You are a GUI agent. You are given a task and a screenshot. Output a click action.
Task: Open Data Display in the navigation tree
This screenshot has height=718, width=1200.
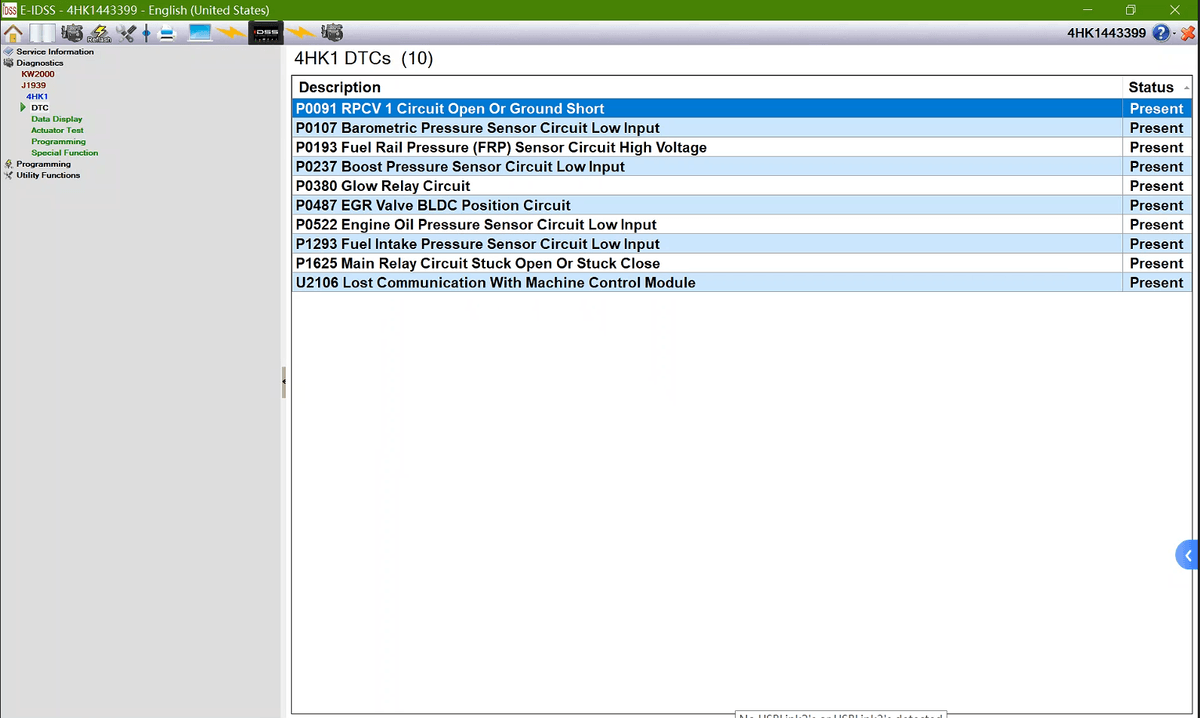point(56,119)
